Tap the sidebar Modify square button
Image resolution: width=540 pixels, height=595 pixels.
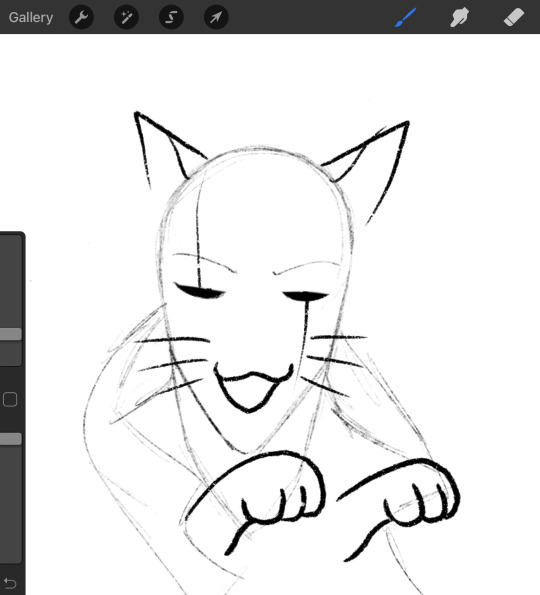coord(10,400)
